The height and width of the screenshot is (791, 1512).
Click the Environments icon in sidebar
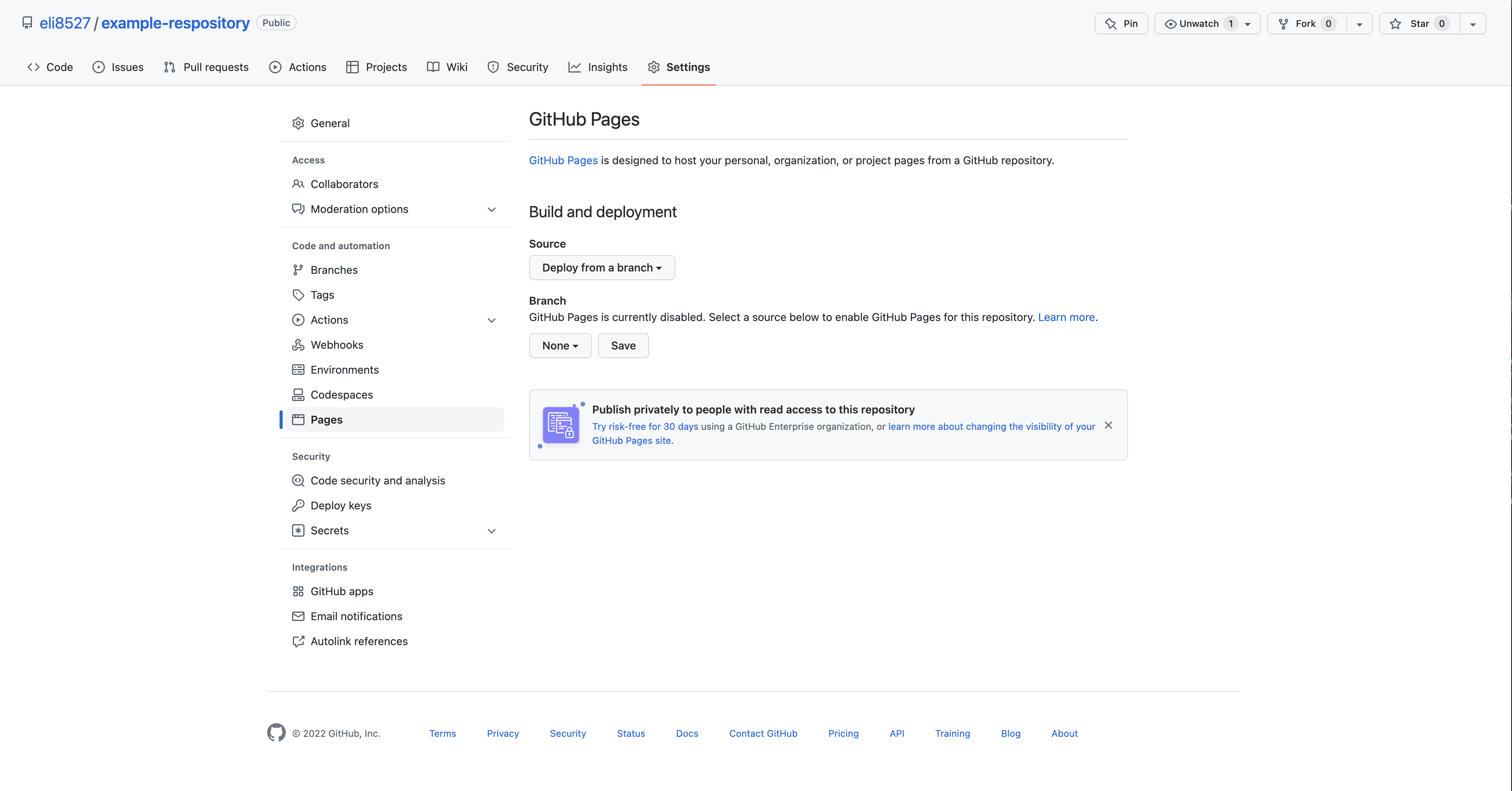coord(298,370)
